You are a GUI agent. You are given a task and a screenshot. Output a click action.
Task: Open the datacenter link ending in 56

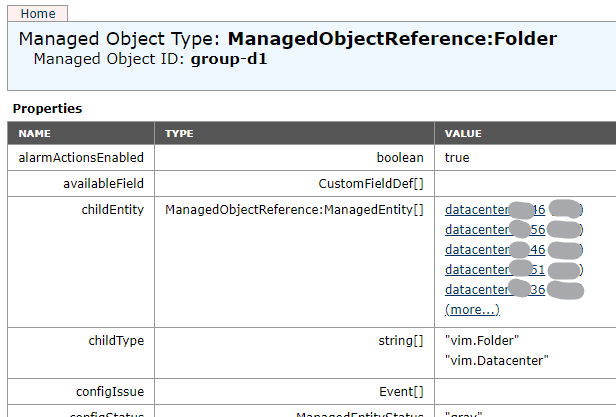click(x=477, y=230)
